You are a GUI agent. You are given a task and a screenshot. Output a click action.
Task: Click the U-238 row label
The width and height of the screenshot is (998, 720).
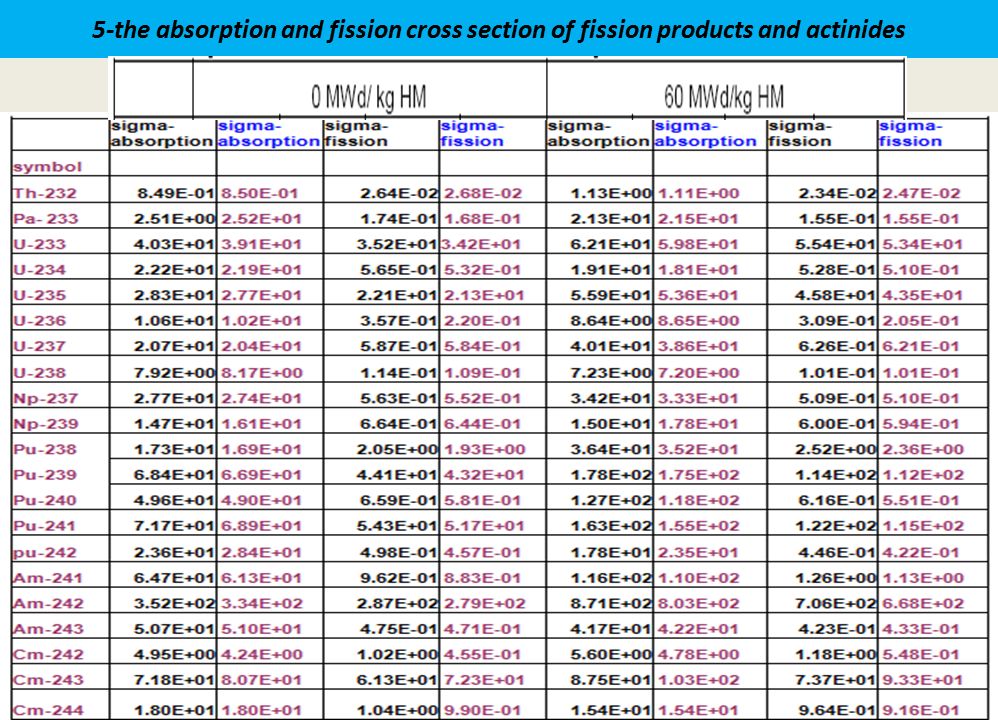pos(39,373)
